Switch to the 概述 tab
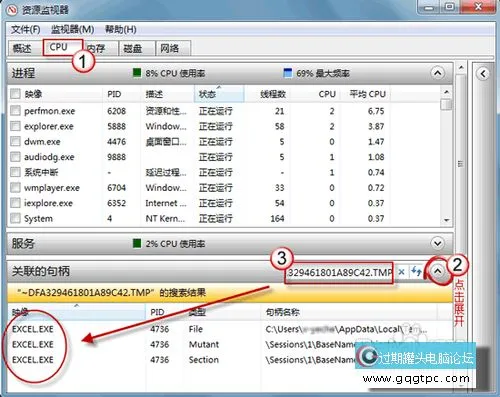Screen dimensions: 500x397 point(22,49)
